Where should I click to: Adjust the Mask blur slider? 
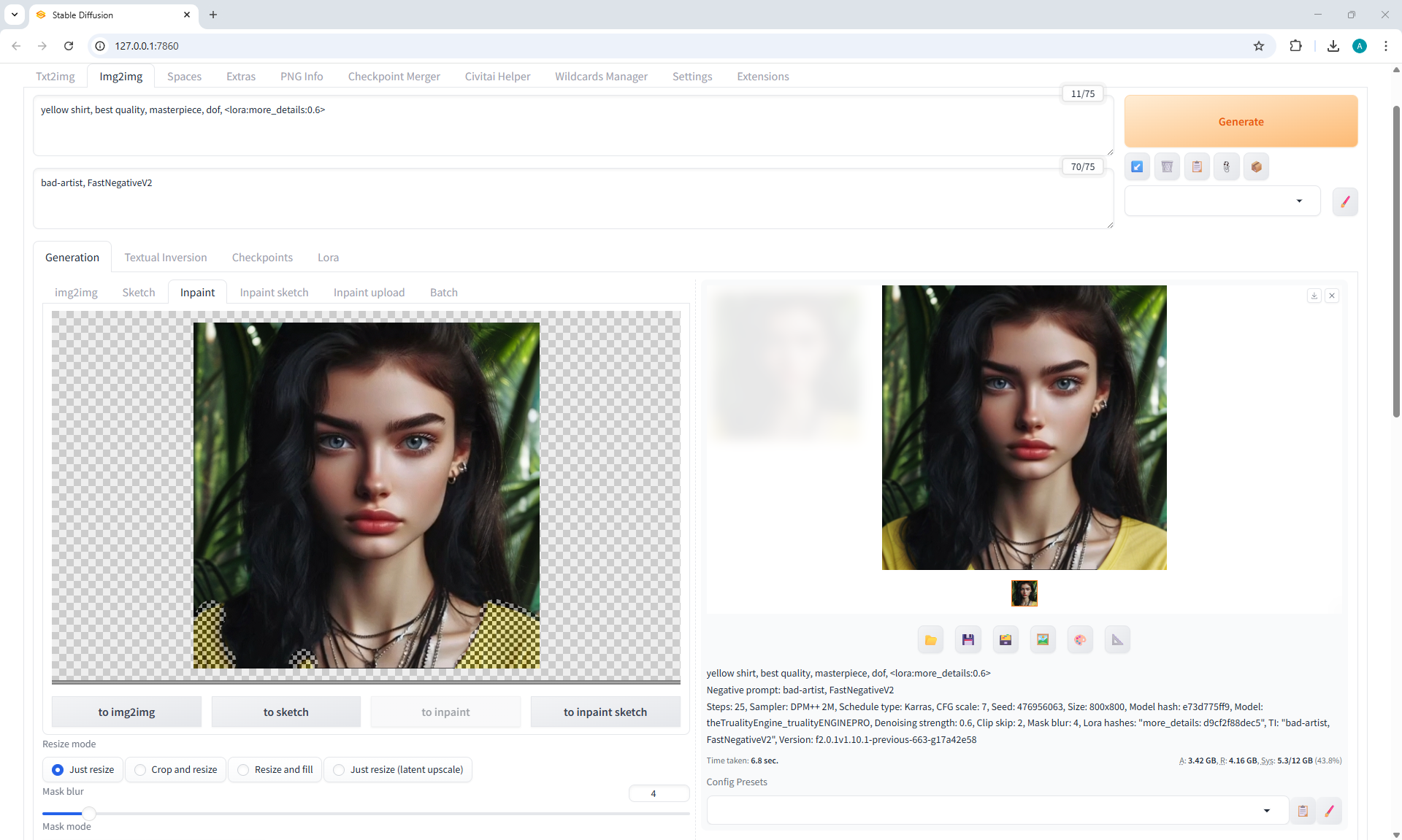point(89,813)
